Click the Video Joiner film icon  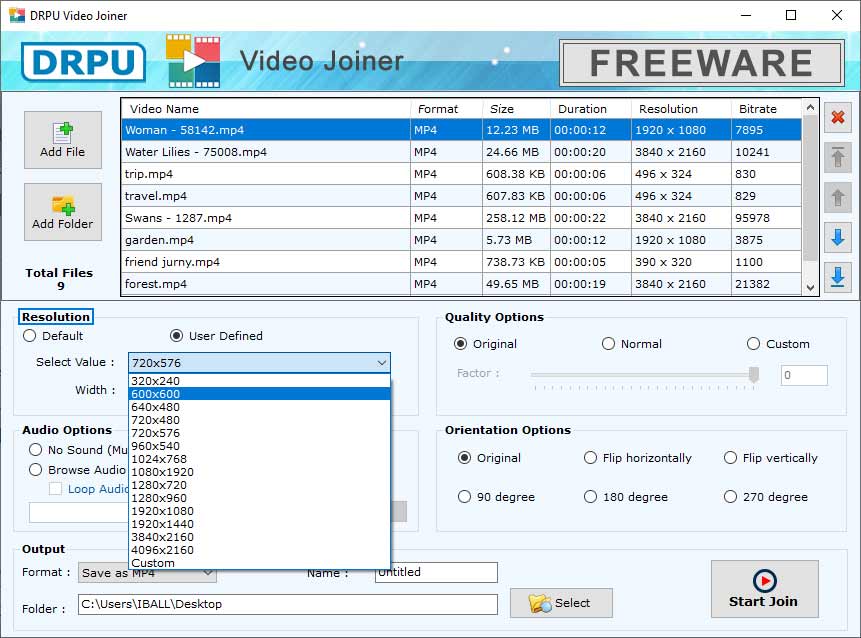[193, 61]
